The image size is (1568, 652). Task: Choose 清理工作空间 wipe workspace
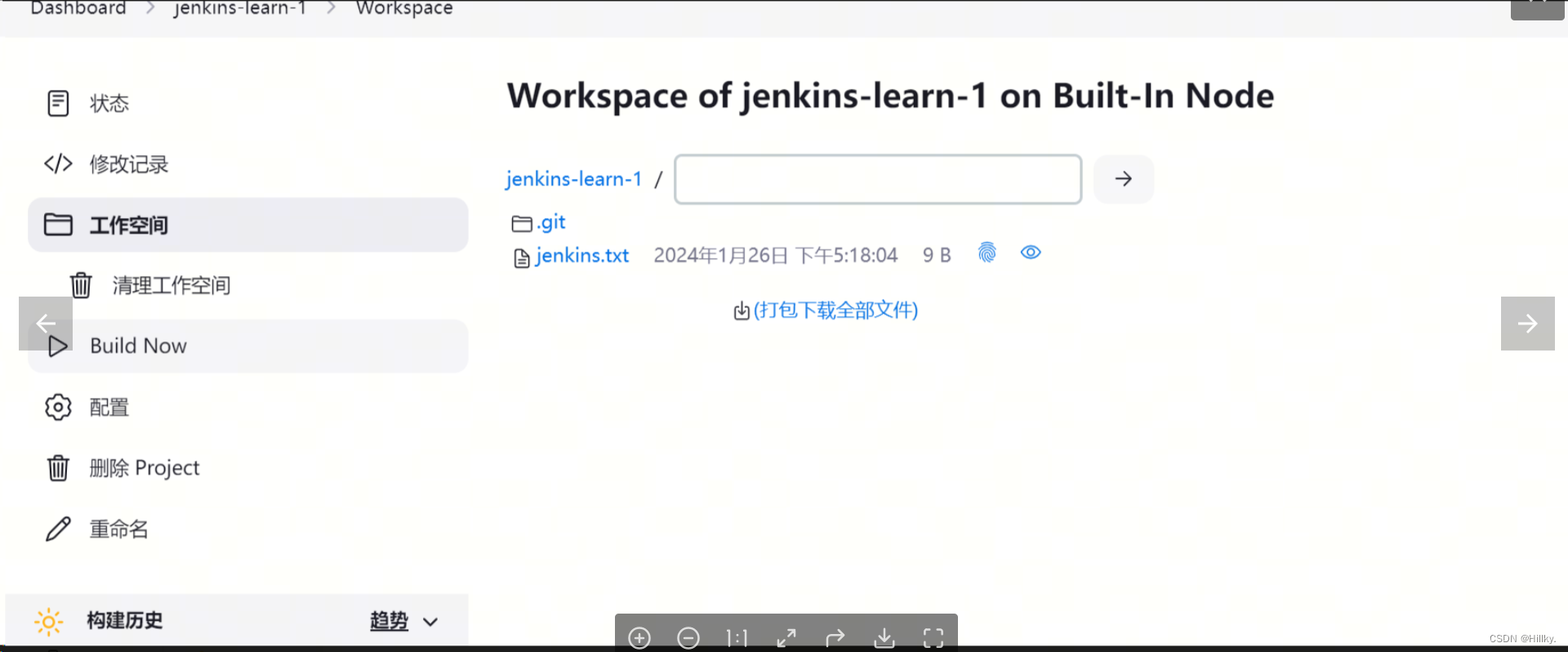171,285
